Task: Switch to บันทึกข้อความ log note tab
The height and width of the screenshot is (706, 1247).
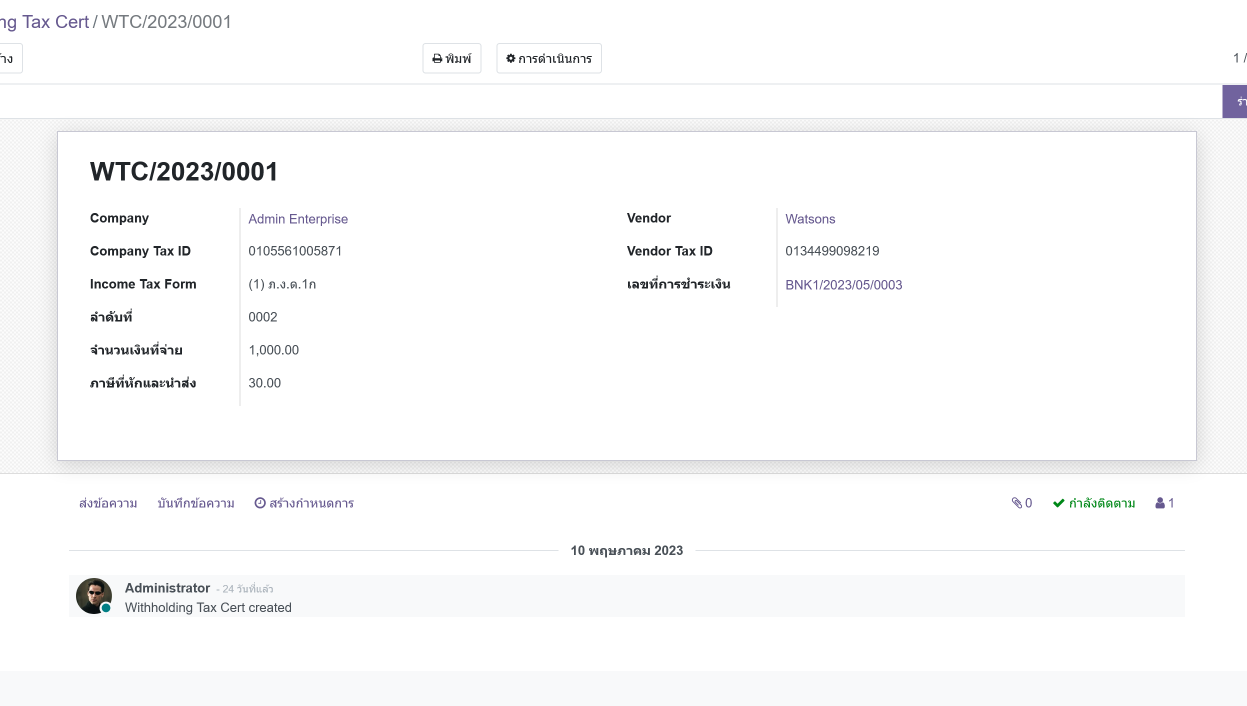Action: (196, 503)
